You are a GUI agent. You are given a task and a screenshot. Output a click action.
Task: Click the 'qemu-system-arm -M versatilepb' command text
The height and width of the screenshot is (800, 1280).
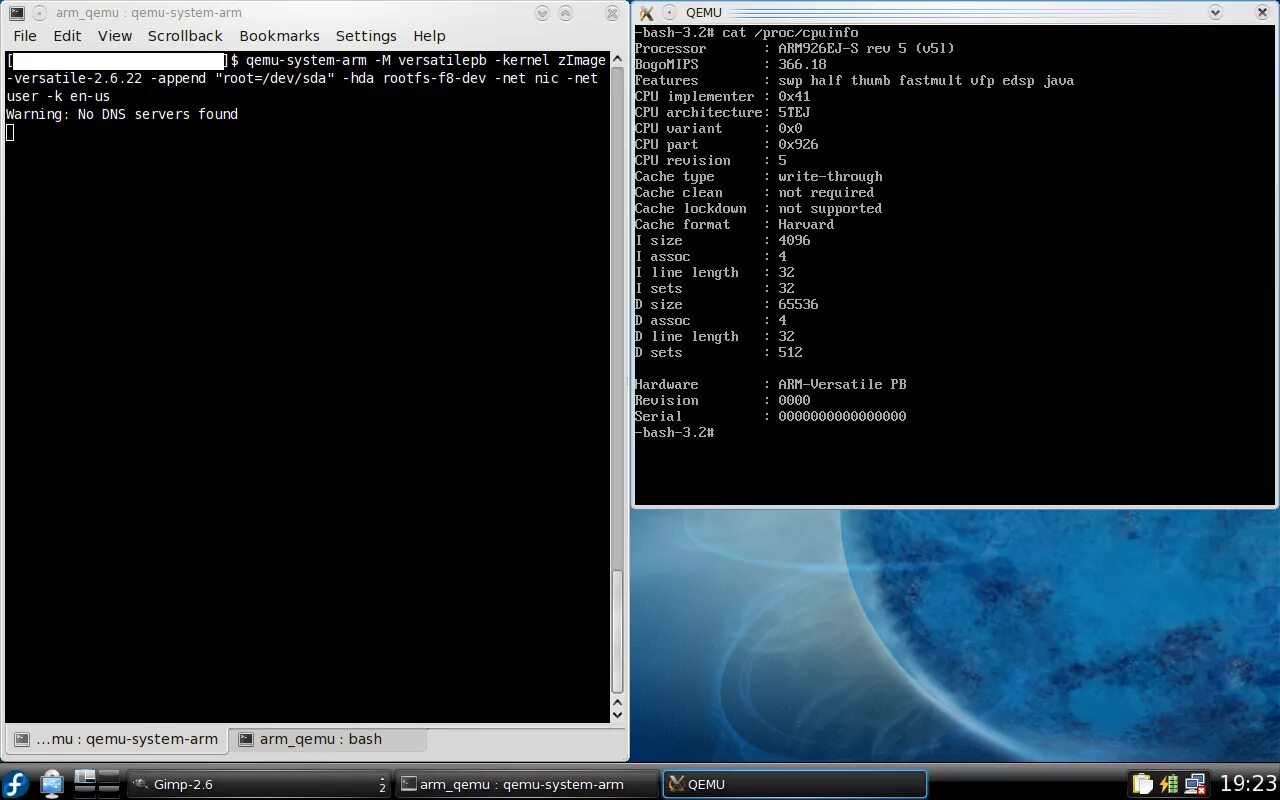click(366, 60)
